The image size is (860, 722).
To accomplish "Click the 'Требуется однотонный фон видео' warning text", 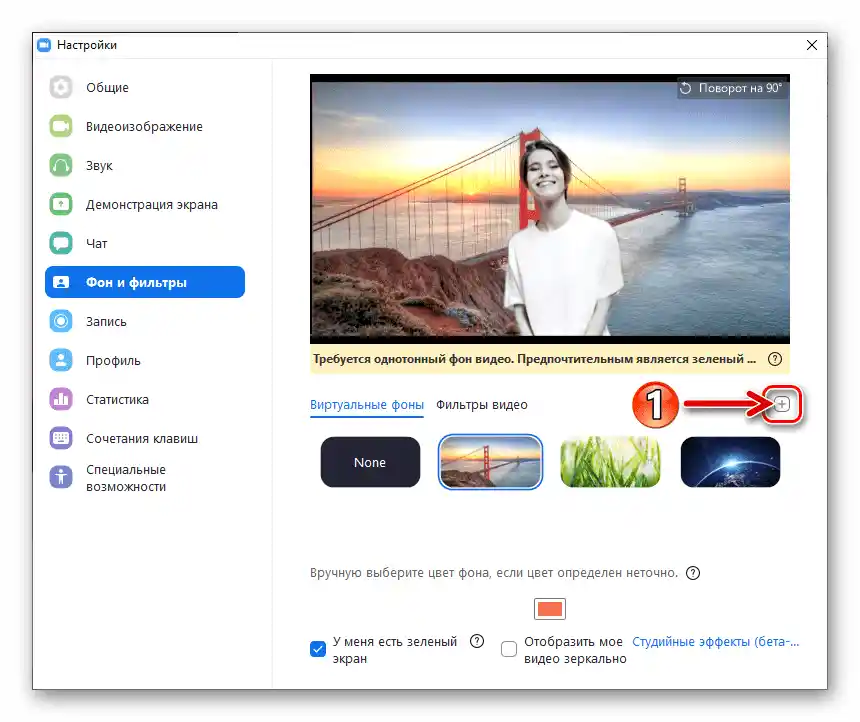I will coord(534,359).
